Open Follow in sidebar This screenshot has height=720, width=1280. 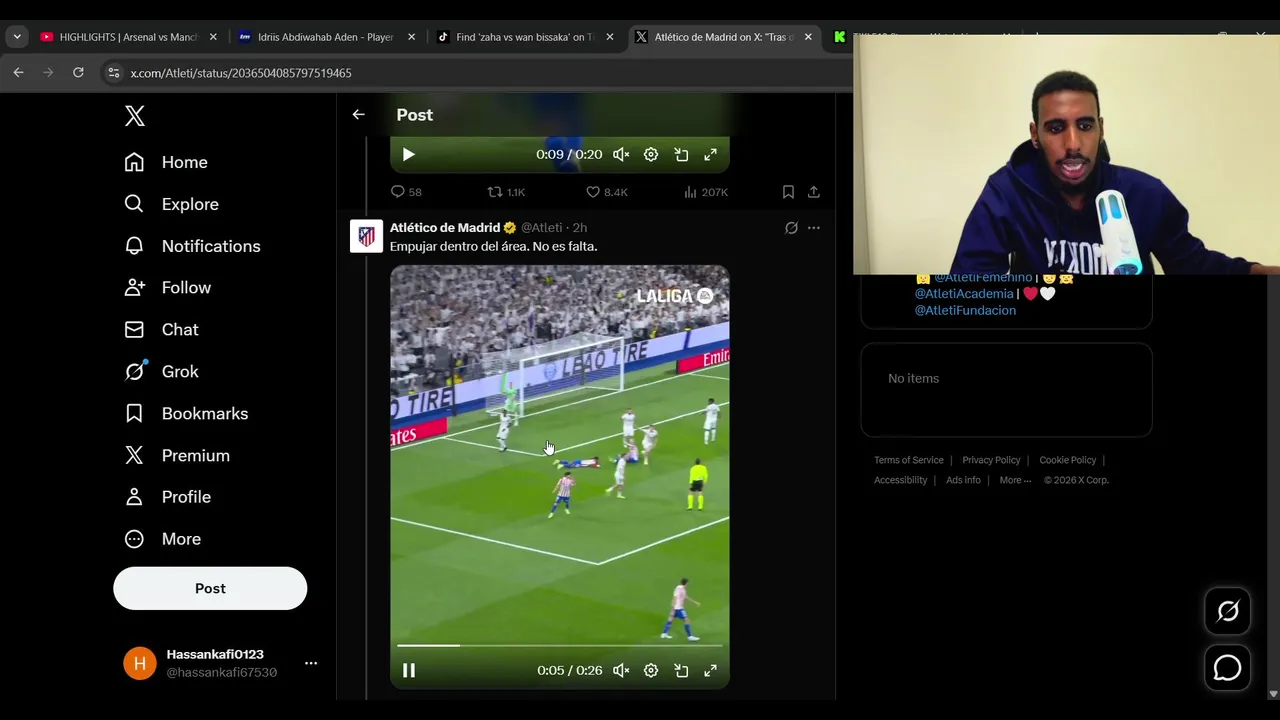point(167,288)
